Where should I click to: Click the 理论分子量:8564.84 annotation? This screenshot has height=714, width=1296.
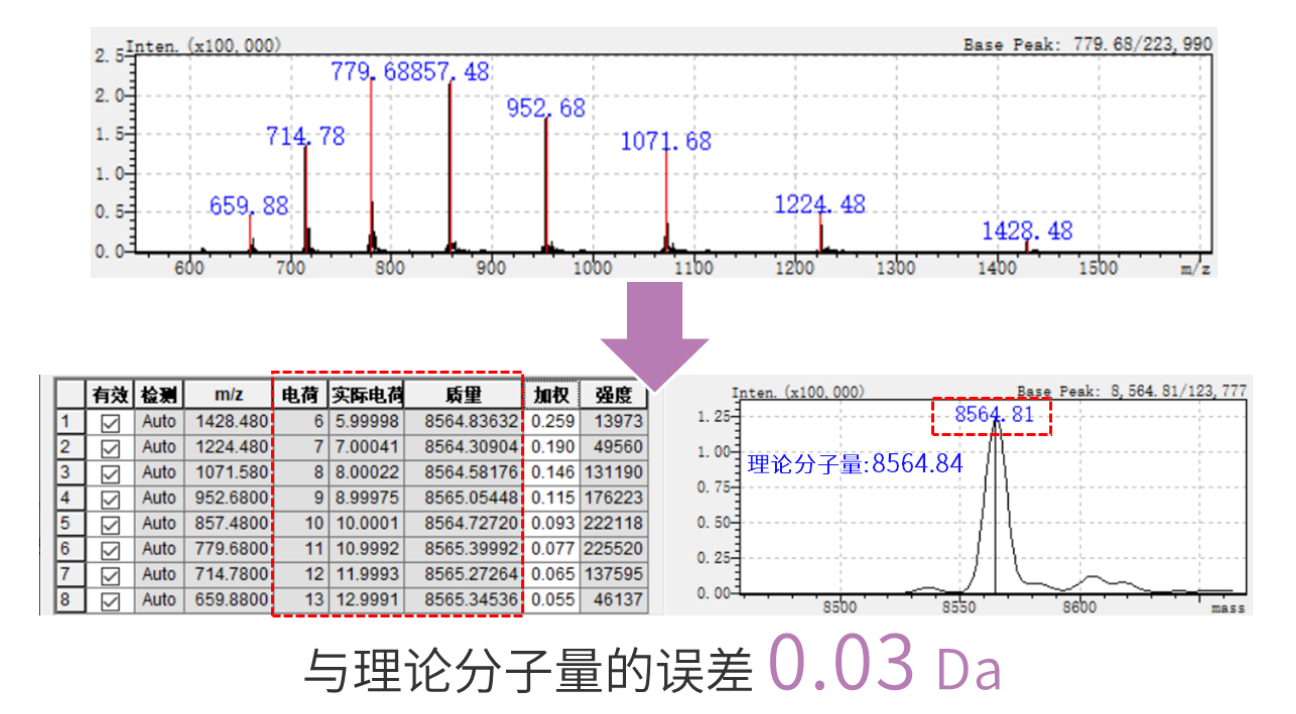click(855, 463)
